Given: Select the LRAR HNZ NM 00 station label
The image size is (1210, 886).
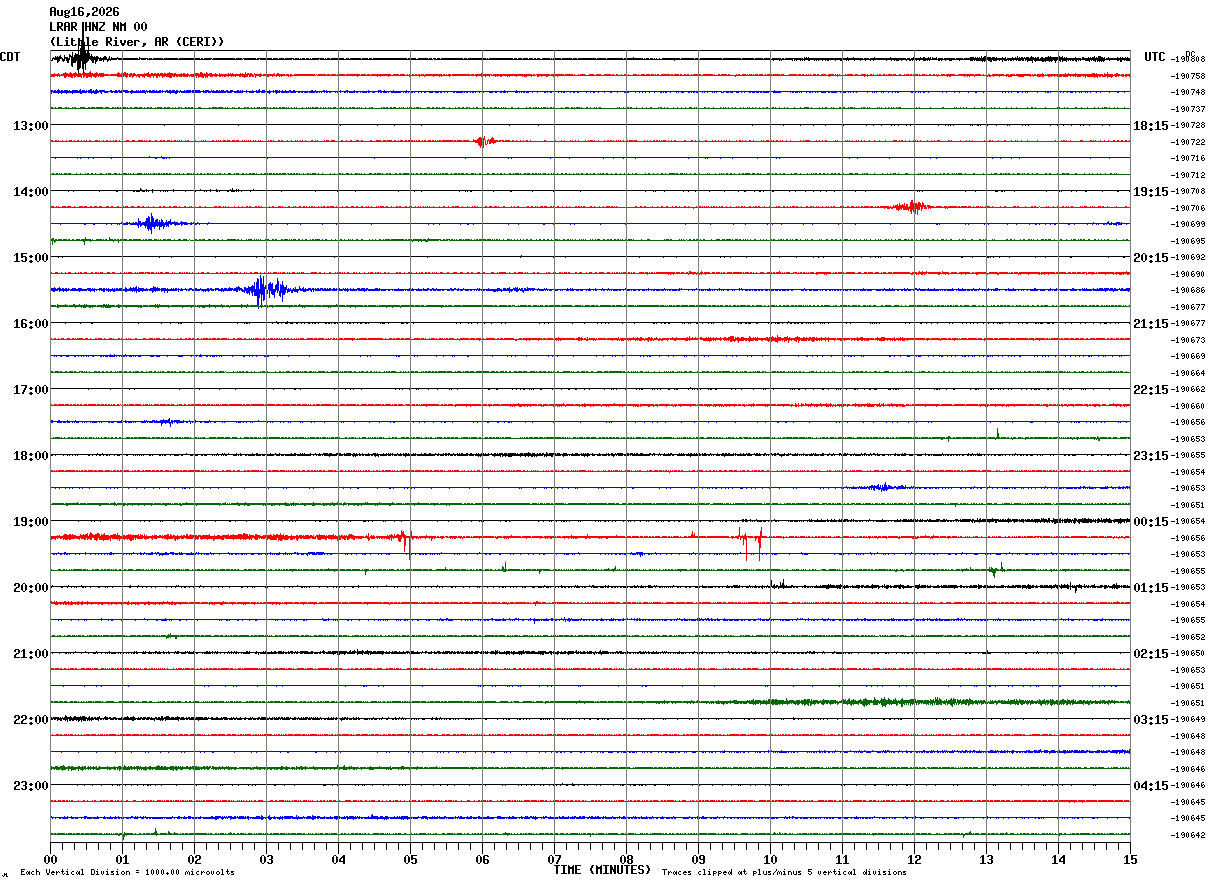Looking at the screenshot, I should tap(98, 27).
